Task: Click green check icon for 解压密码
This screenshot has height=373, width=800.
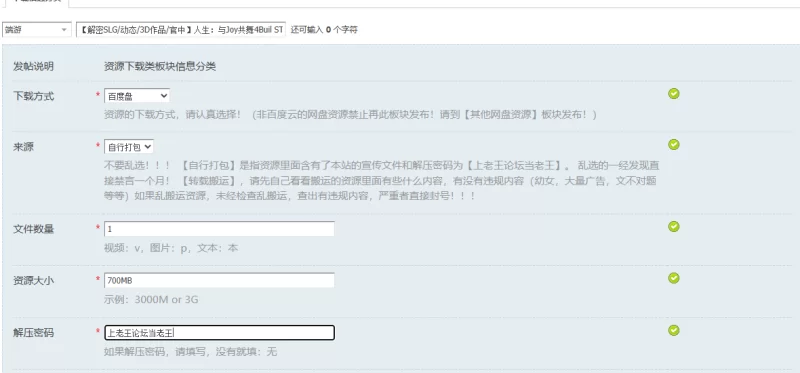Action: (674, 330)
